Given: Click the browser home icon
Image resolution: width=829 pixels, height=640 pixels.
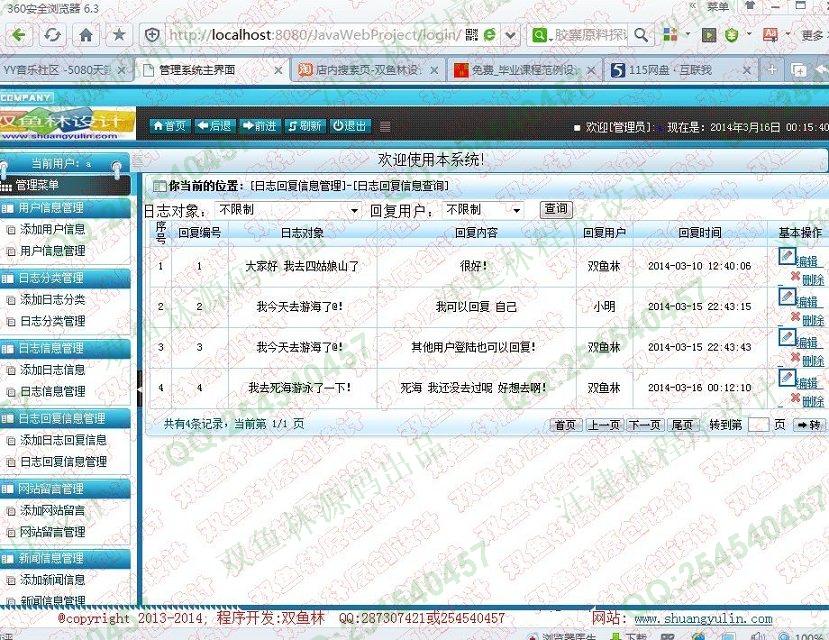Looking at the screenshot, I should pos(86,35).
